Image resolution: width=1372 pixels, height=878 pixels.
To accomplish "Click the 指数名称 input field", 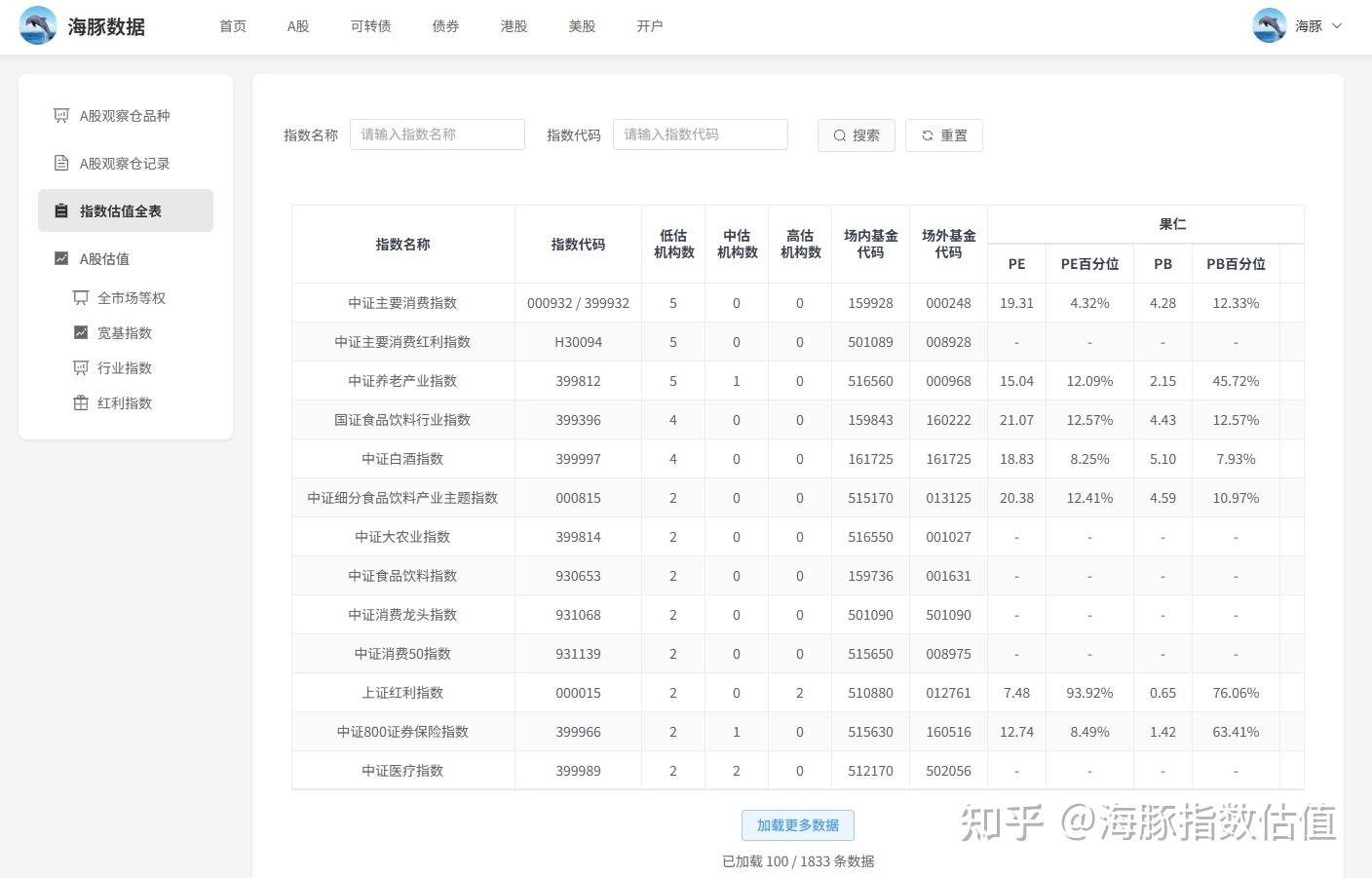I will pyautogui.click(x=438, y=134).
